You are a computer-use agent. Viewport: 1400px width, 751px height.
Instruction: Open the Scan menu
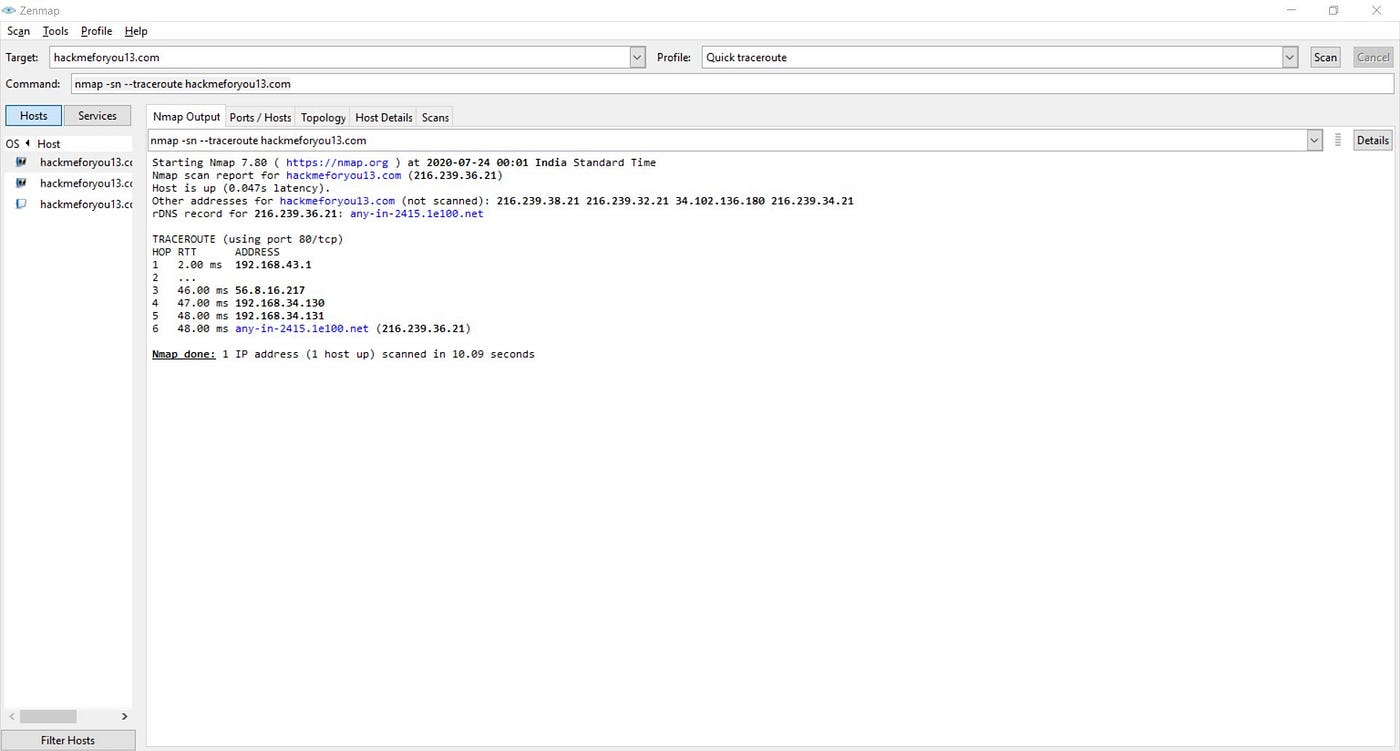pos(18,31)
